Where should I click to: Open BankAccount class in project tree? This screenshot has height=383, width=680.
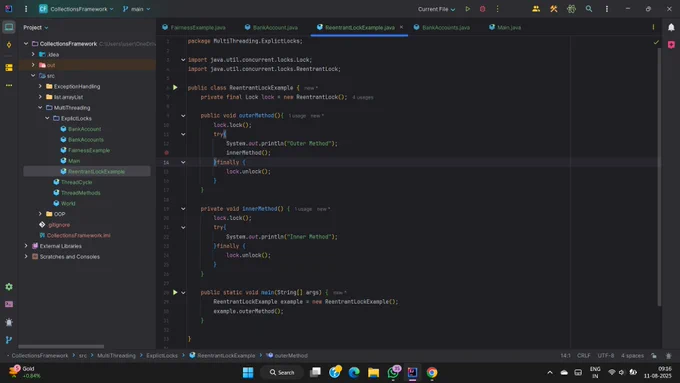point(84,129)
